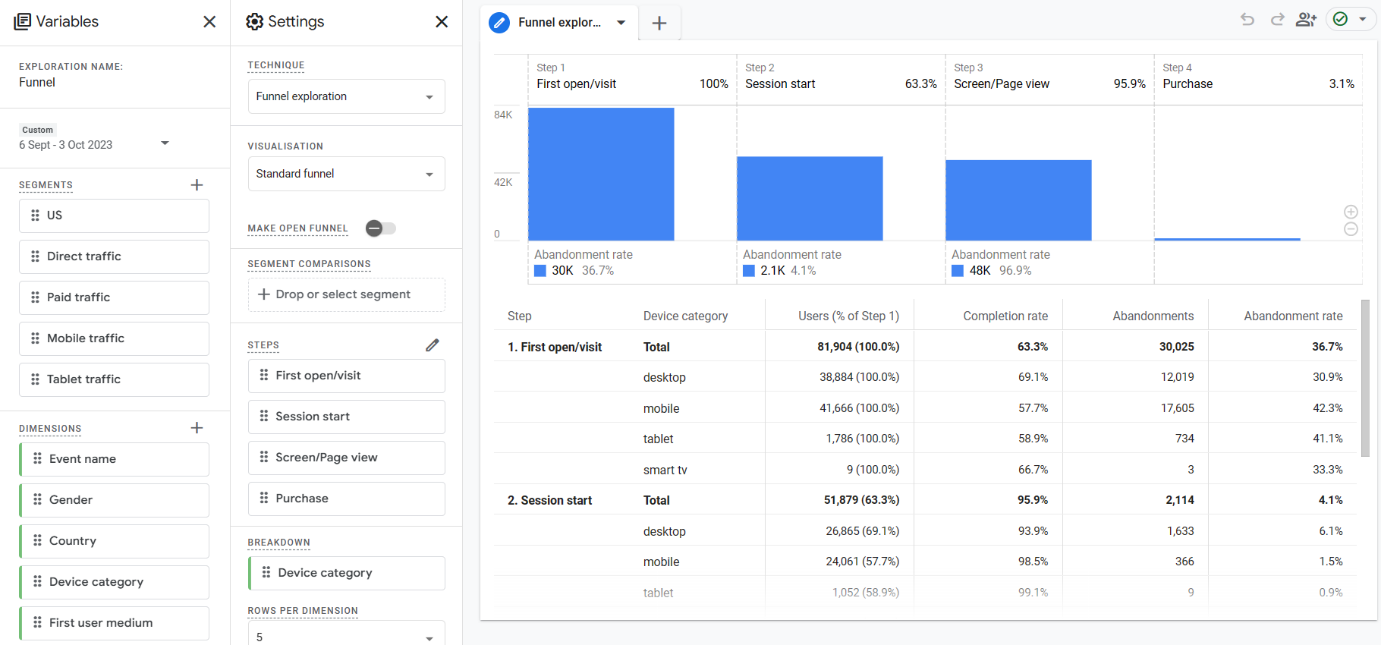Click drag handle of Session start step
This screenshot has width=1381, height=645.
tap(264, 416)
